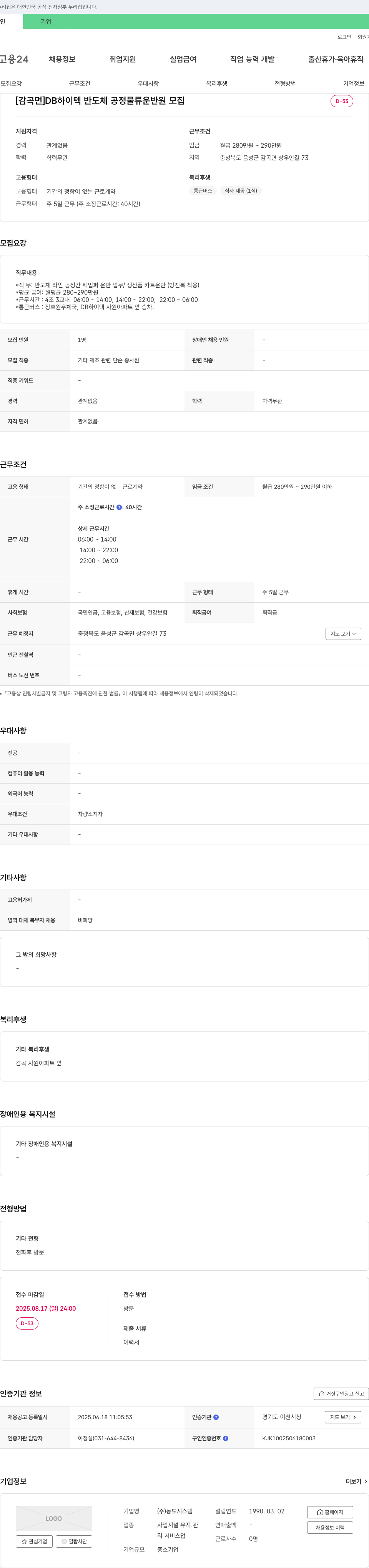Click the 열람차단 block button
Image resolution: width=369 pixels, height=1568 pixels.
click(74, 1541)
